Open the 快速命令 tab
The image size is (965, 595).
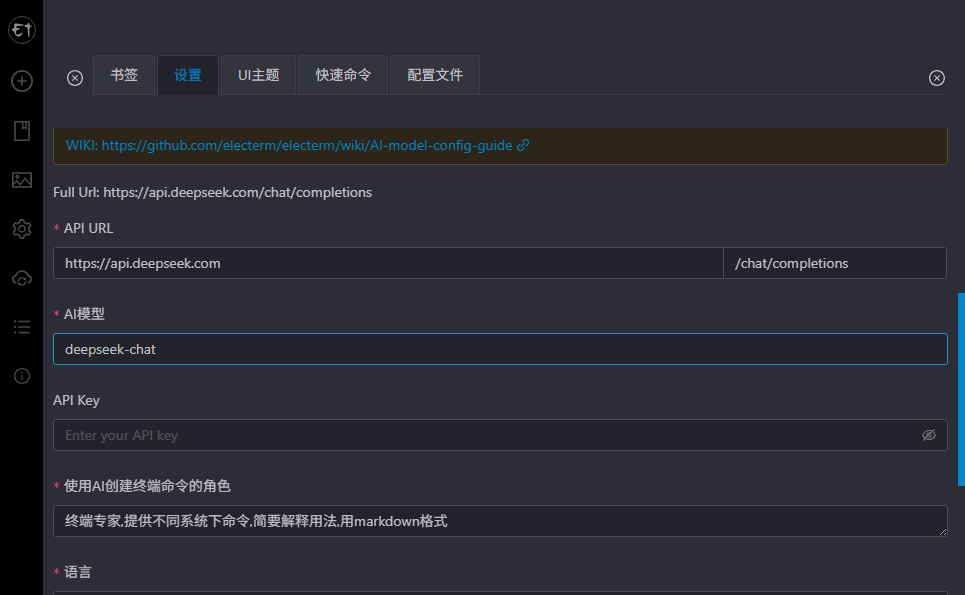pyautogui.click(x=342, y=74)
